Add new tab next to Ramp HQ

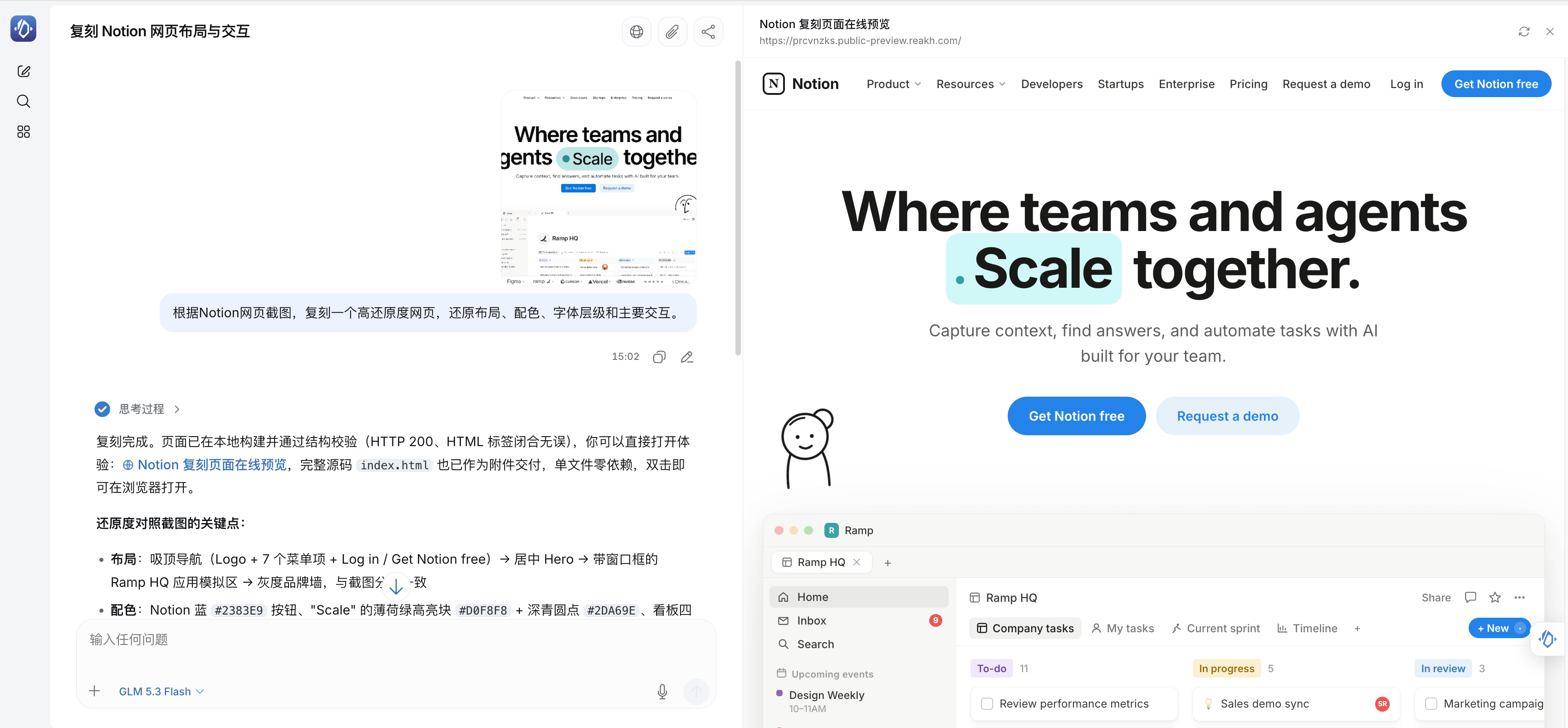coord(887,563)
